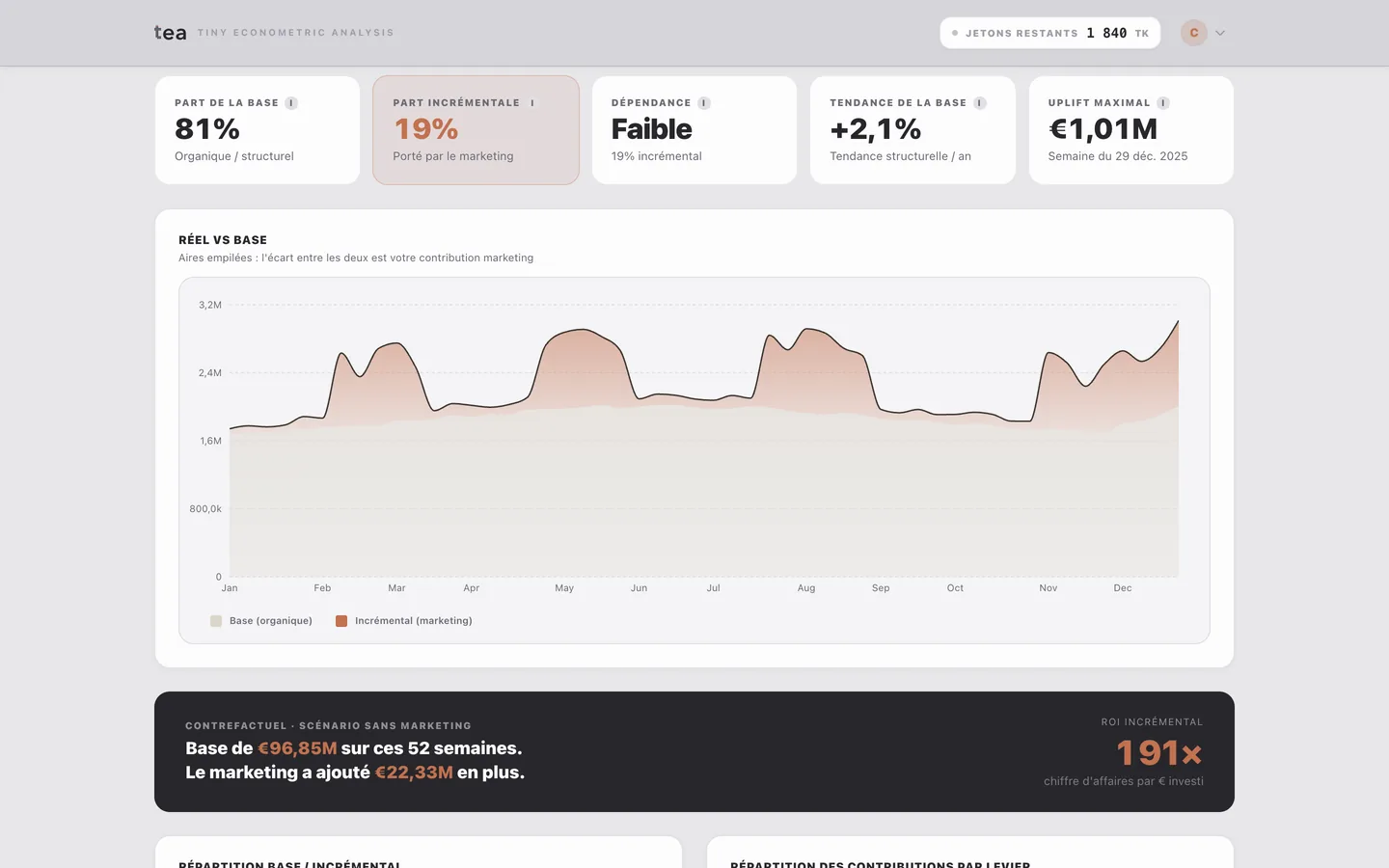Click the info icon beside Tendance de la base
The width and height of the screenshot is (1389, 868).
(980, 103)
